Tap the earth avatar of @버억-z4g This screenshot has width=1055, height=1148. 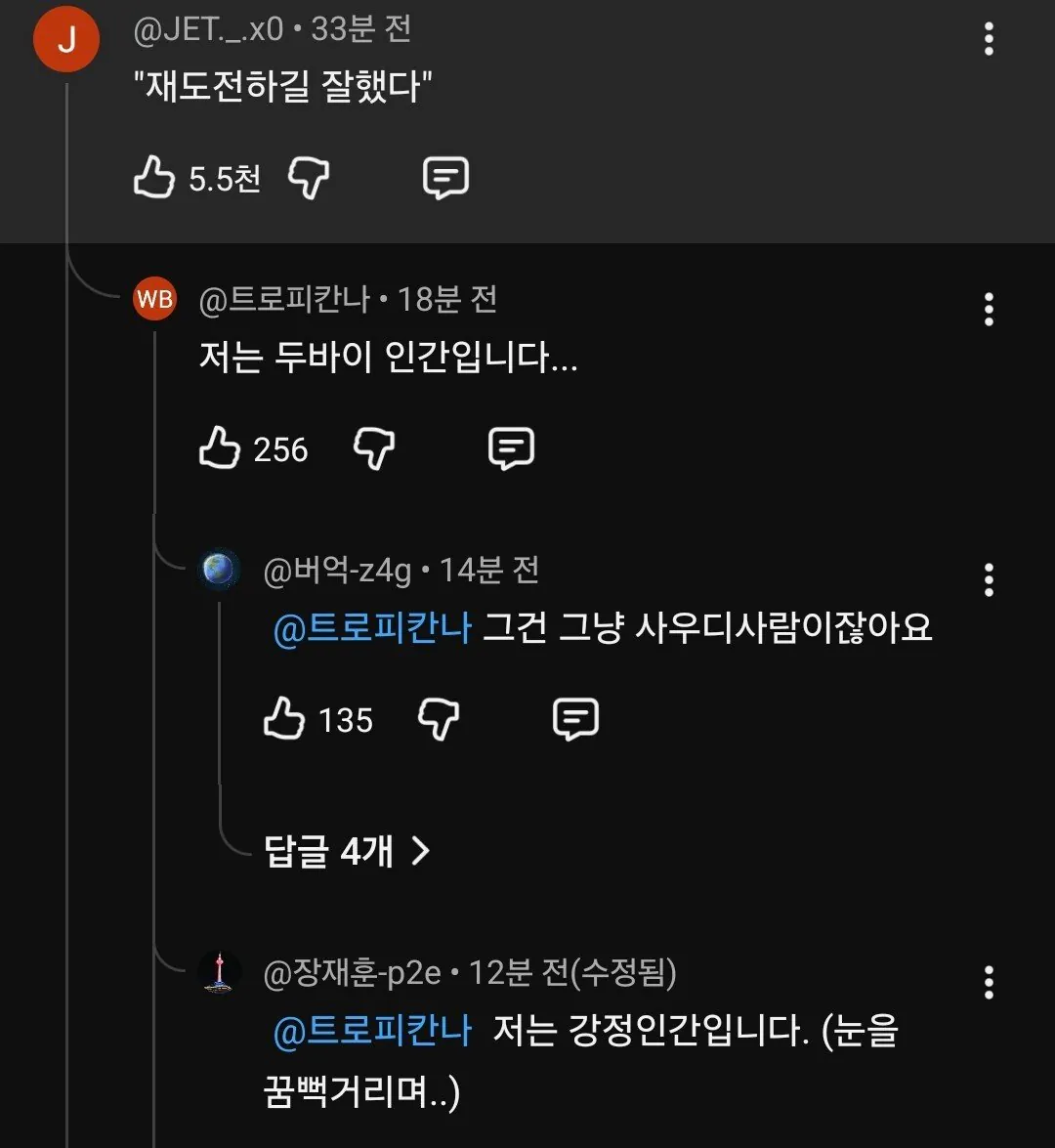pos(219,570)
